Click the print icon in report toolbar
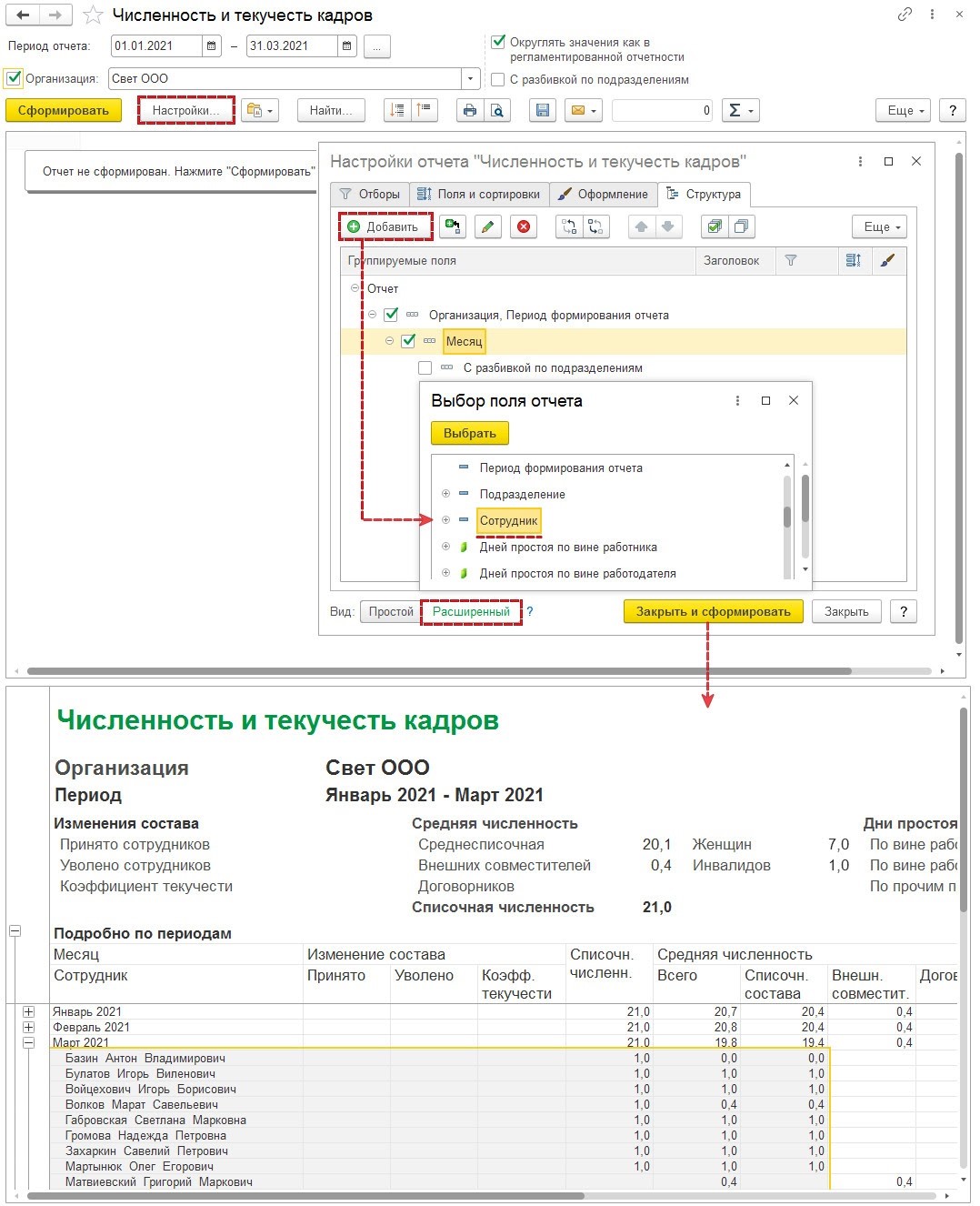The width and height of the screenshot is (980, 1206). (x=469, y=111)
